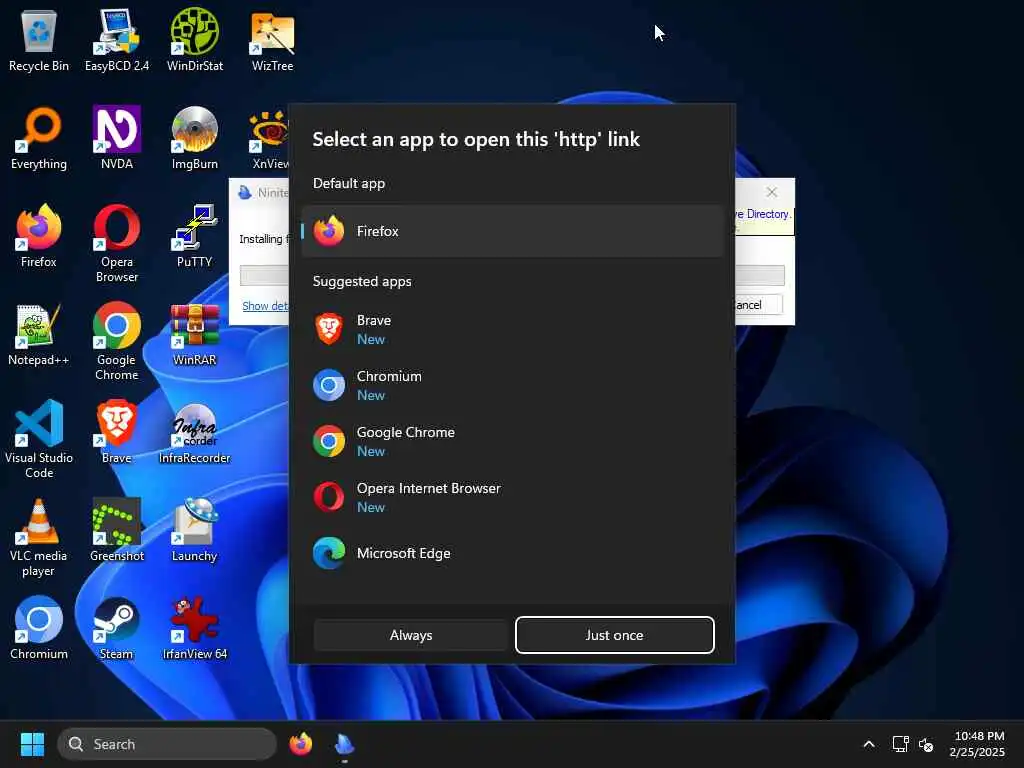Viewport: 1024px width, 768px height.
Task: Click the Ninite installation progress bar
Action: click(x=760, y=275)
